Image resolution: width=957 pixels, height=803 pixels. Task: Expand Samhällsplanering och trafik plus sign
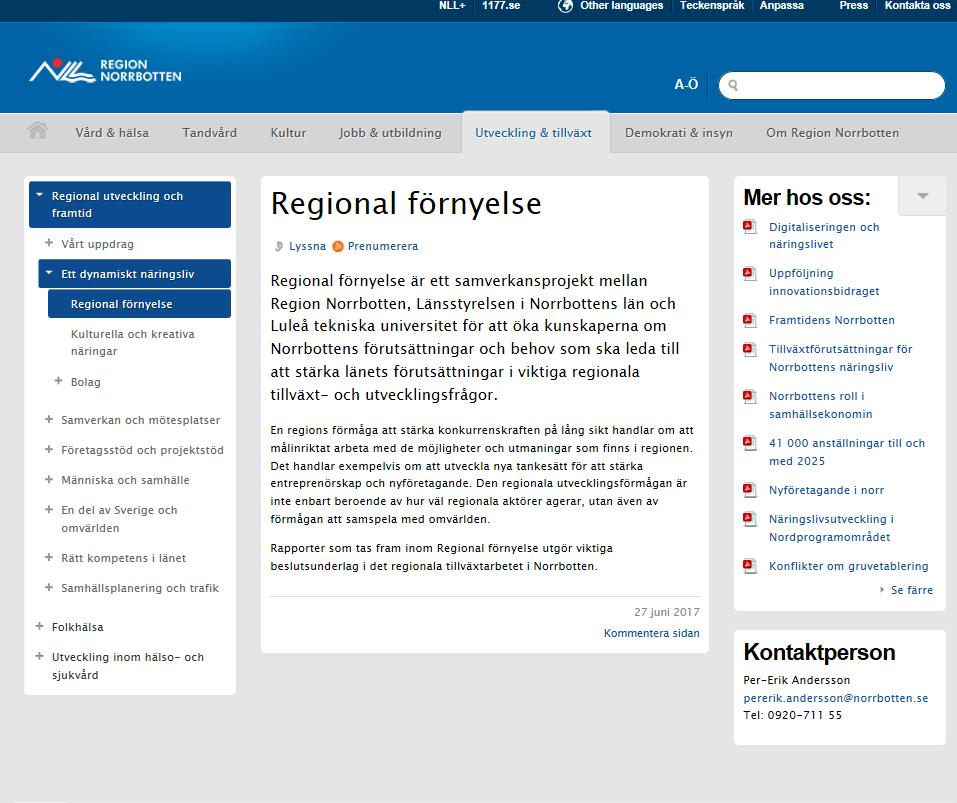coord(49,587)
